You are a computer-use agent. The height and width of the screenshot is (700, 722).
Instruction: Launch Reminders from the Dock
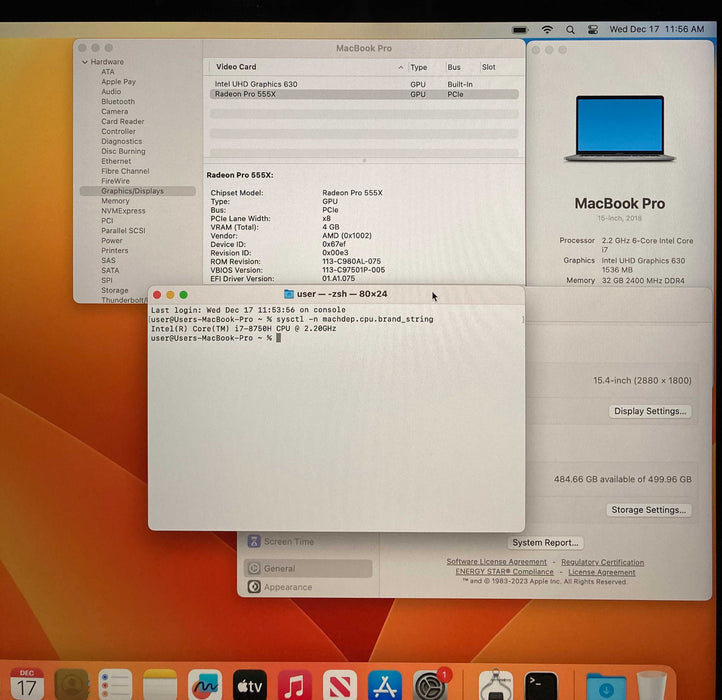(x=115, y=685)
